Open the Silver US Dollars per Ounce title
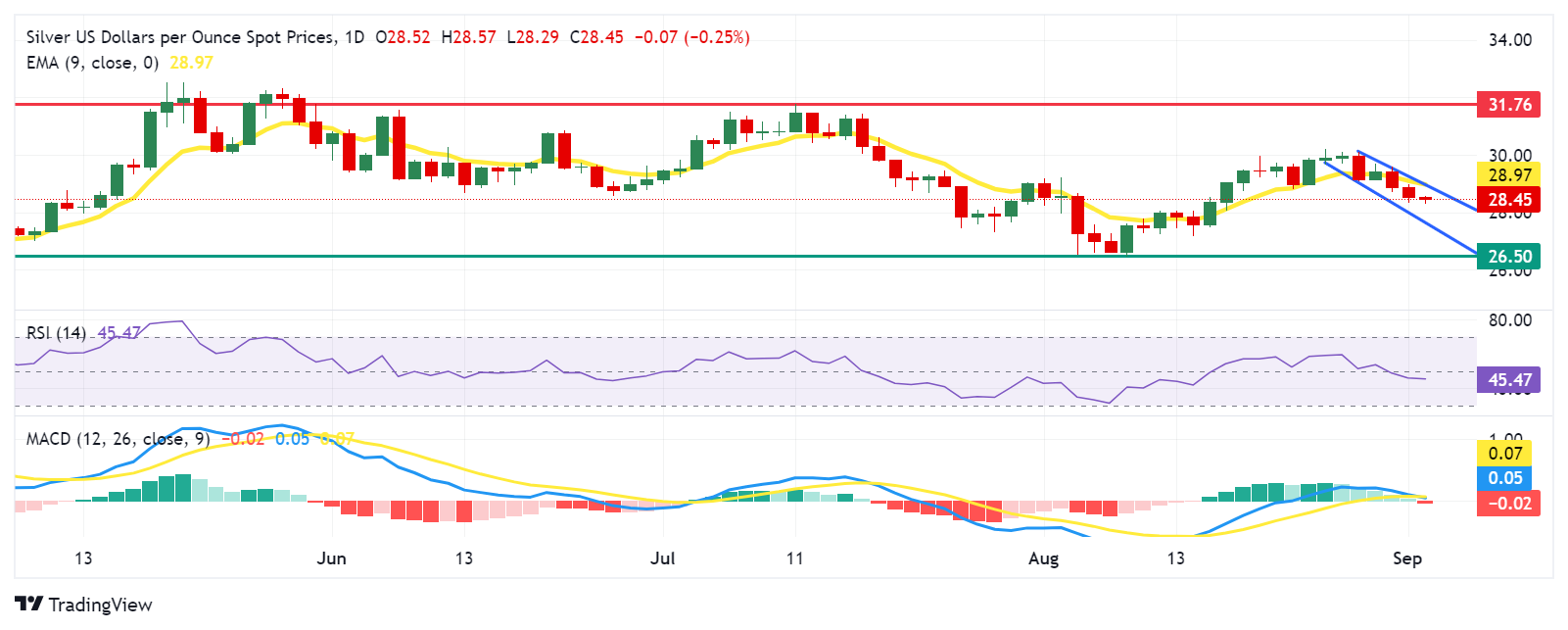Image resolution: width=1568 pixels, height=630 pixels. click(x=180, y=37)
